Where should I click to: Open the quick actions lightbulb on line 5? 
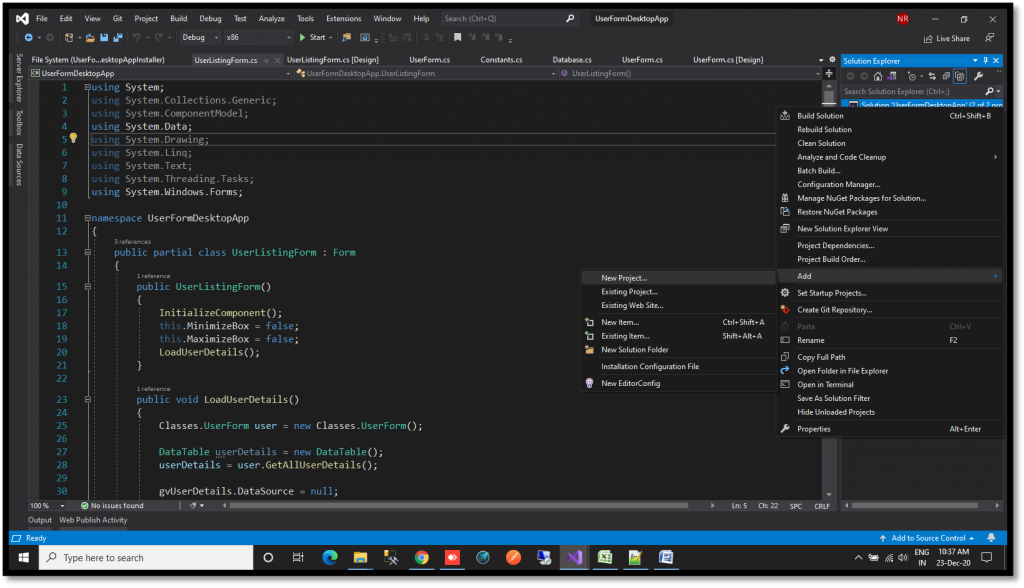click(x=72, y=140)
